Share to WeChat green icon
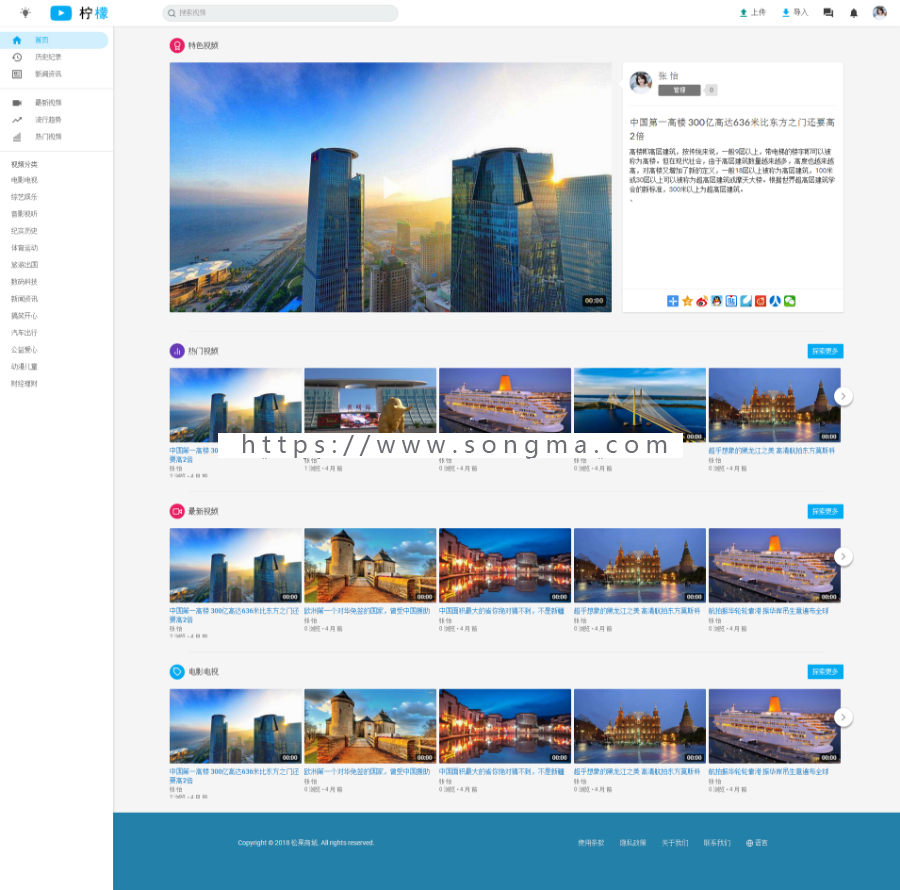900x890 pixels. [790, 301]
